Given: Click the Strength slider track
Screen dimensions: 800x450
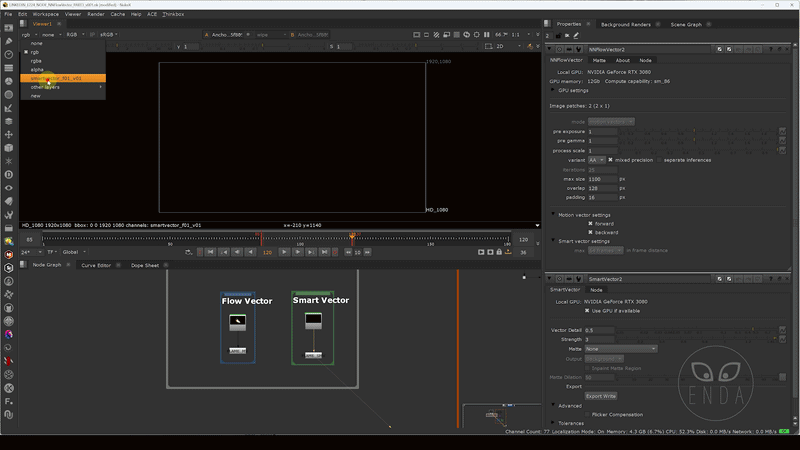Looking at the screenshot, I should [697, 339].
